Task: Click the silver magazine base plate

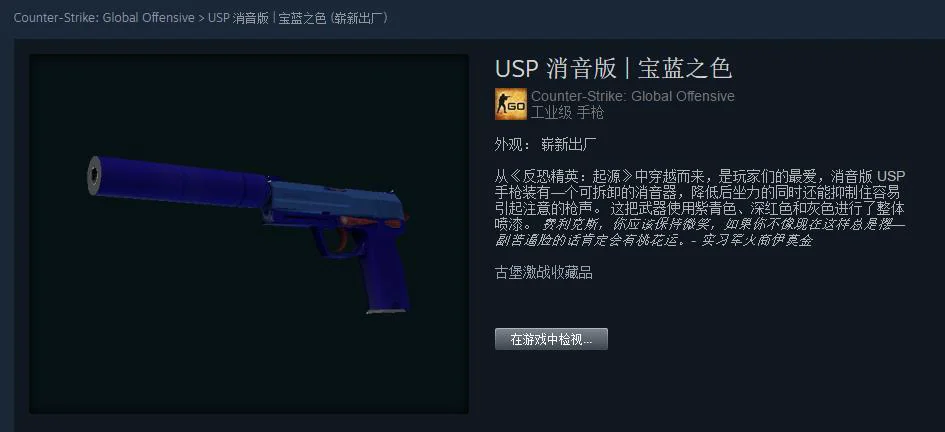Action: (386, 310)
